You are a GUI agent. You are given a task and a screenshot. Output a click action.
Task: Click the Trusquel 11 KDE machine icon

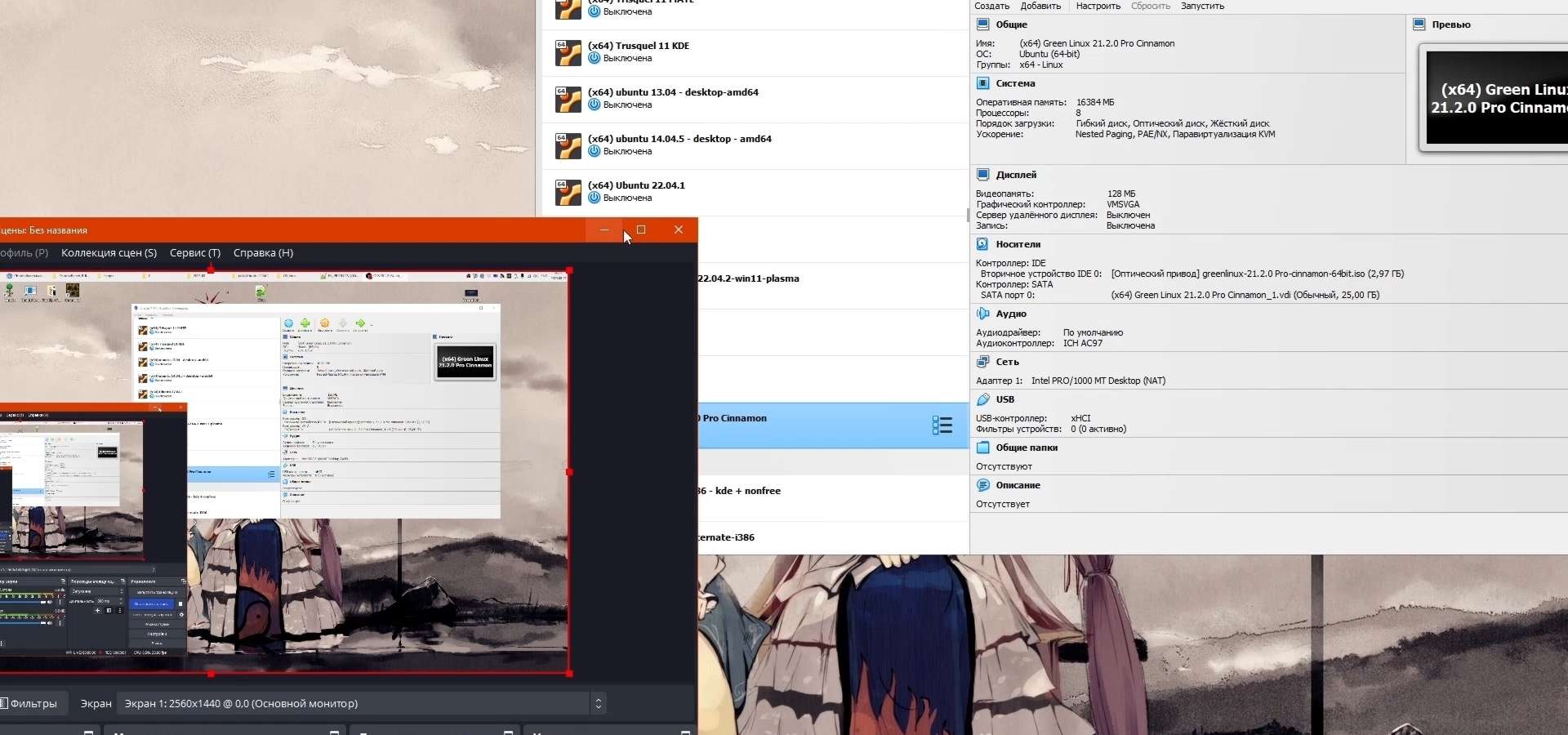pos(568,53)
